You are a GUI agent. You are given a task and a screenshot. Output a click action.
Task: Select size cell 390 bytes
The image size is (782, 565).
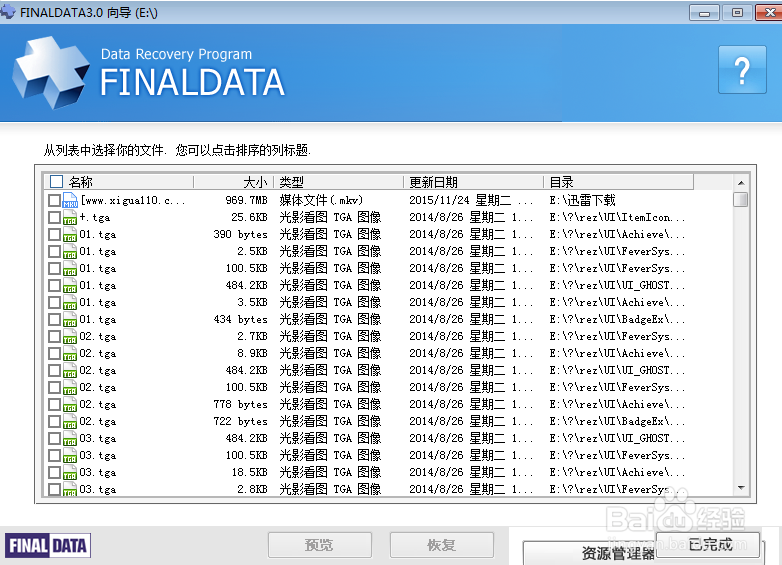240,234
